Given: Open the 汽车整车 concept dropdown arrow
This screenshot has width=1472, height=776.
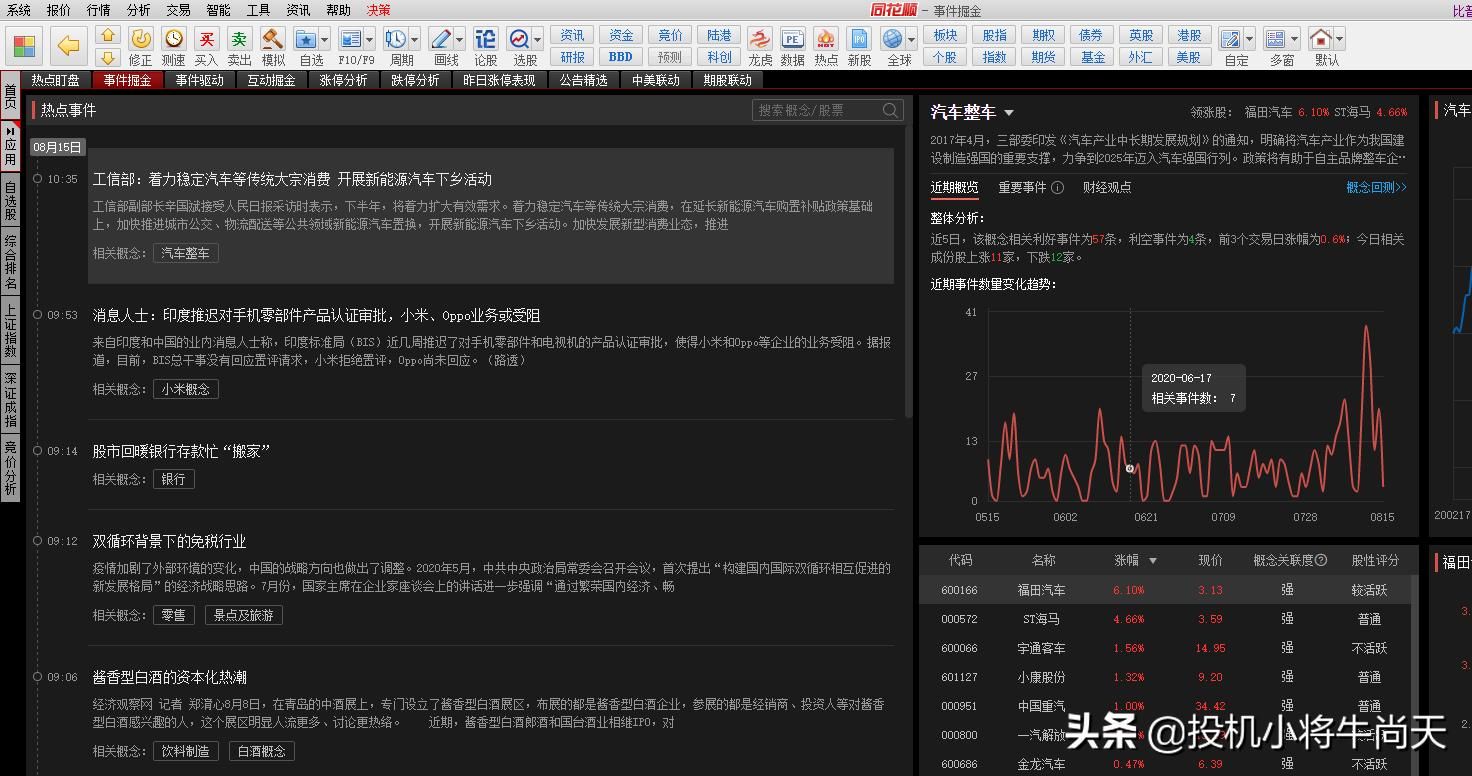Looking at the screenshot, I should [x=1009, y=113].
